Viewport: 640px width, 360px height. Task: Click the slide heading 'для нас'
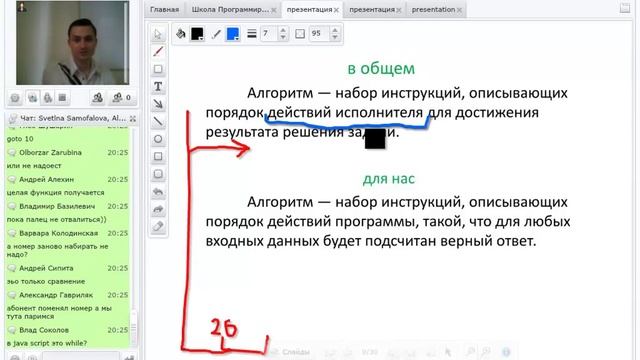pos(389,178)
